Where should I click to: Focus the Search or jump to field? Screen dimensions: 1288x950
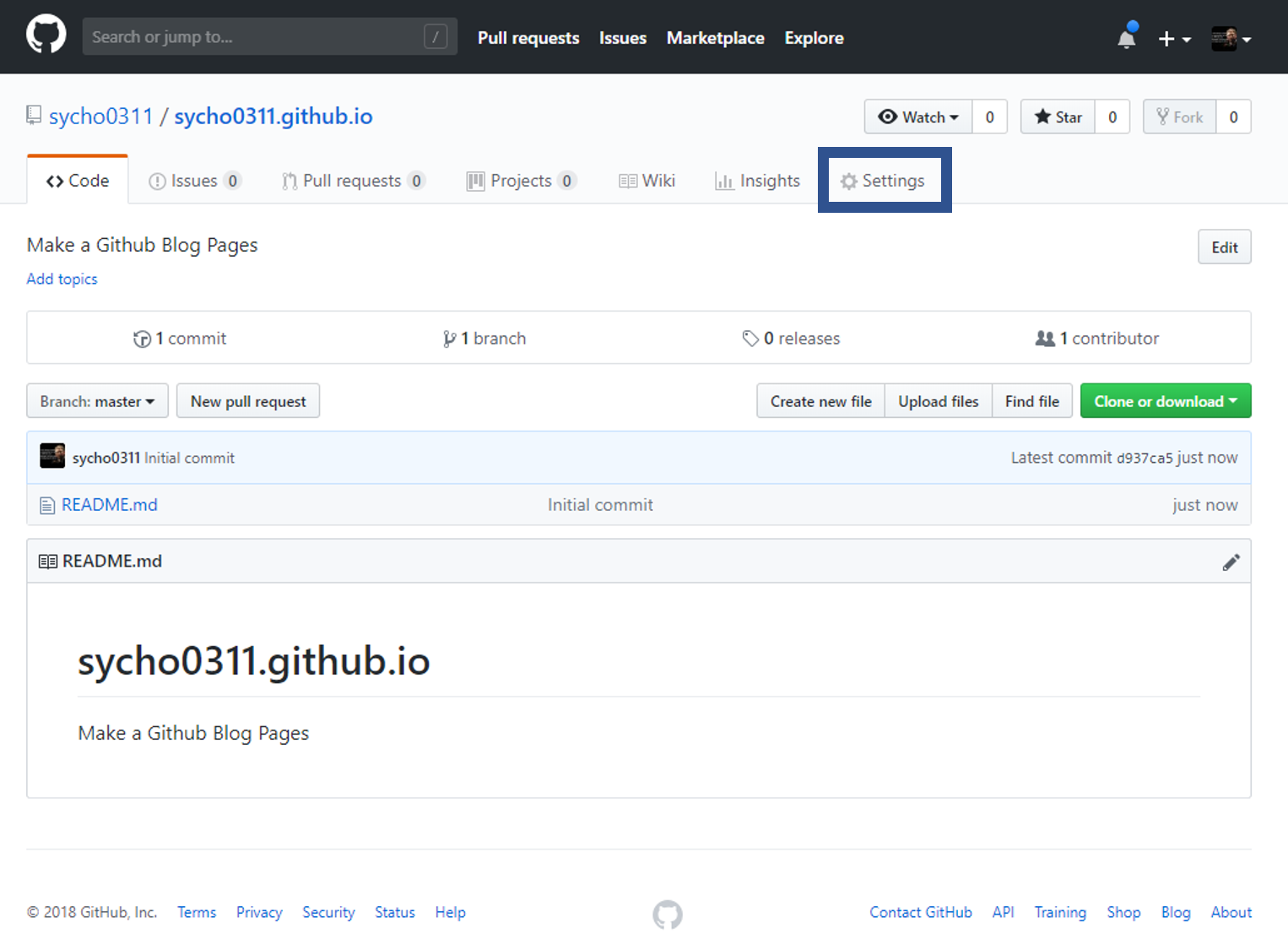pos(270,36)
